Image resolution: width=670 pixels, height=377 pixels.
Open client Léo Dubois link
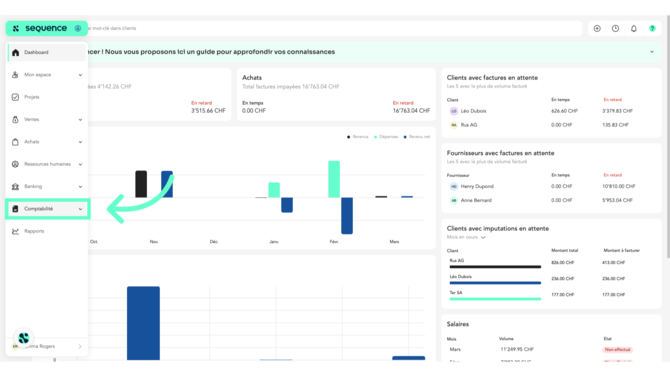(473, 111)
